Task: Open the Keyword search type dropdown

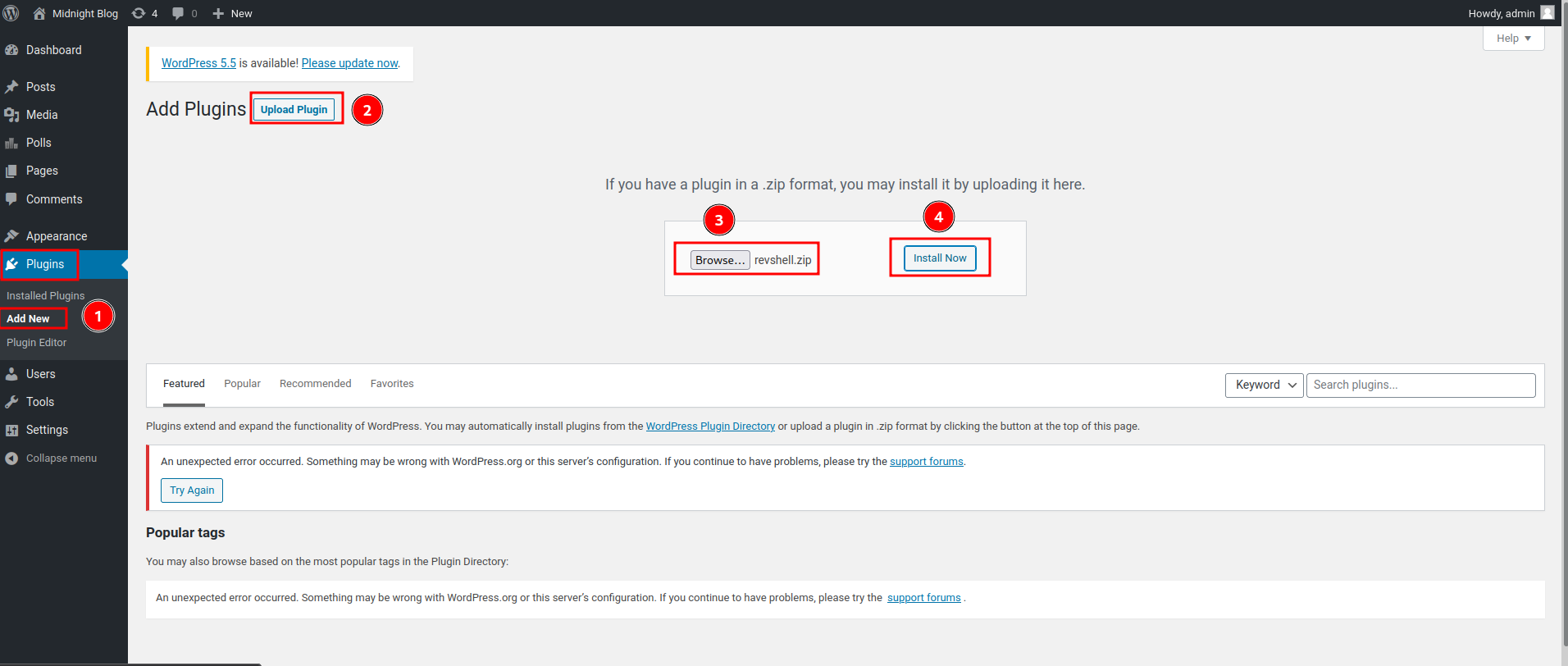Action: point(1264,385)
